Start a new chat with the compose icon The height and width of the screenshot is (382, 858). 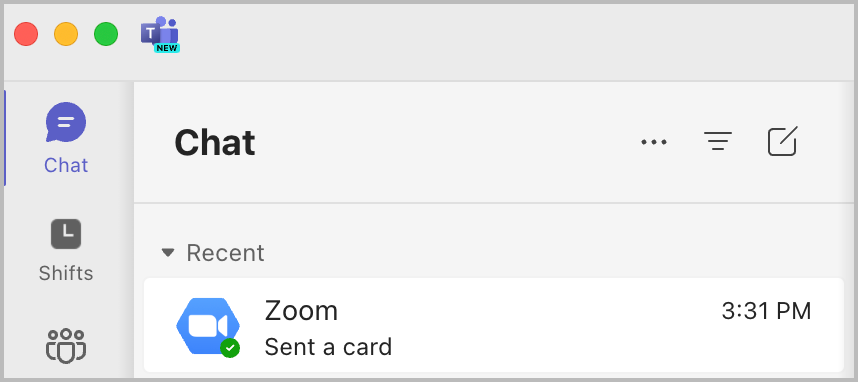(782, 142)
